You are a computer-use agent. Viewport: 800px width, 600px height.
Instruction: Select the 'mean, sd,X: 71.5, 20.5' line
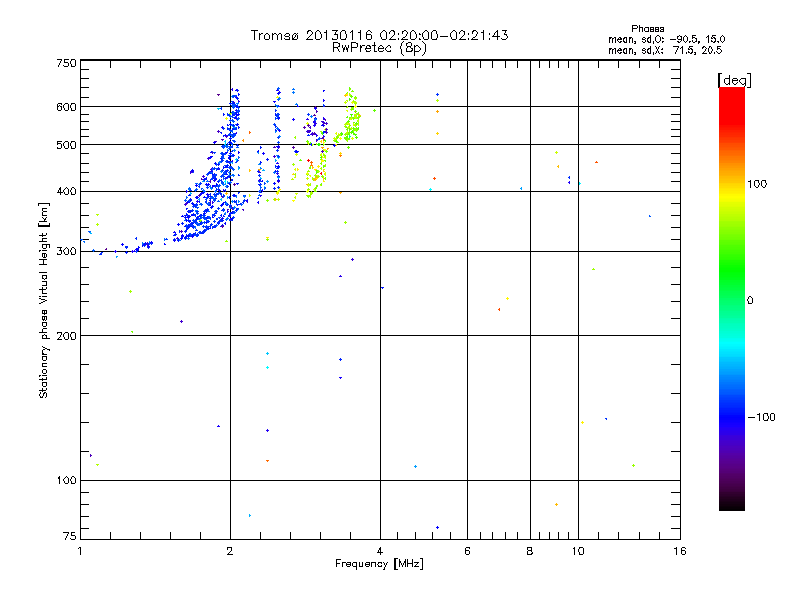tap(665, 51)
